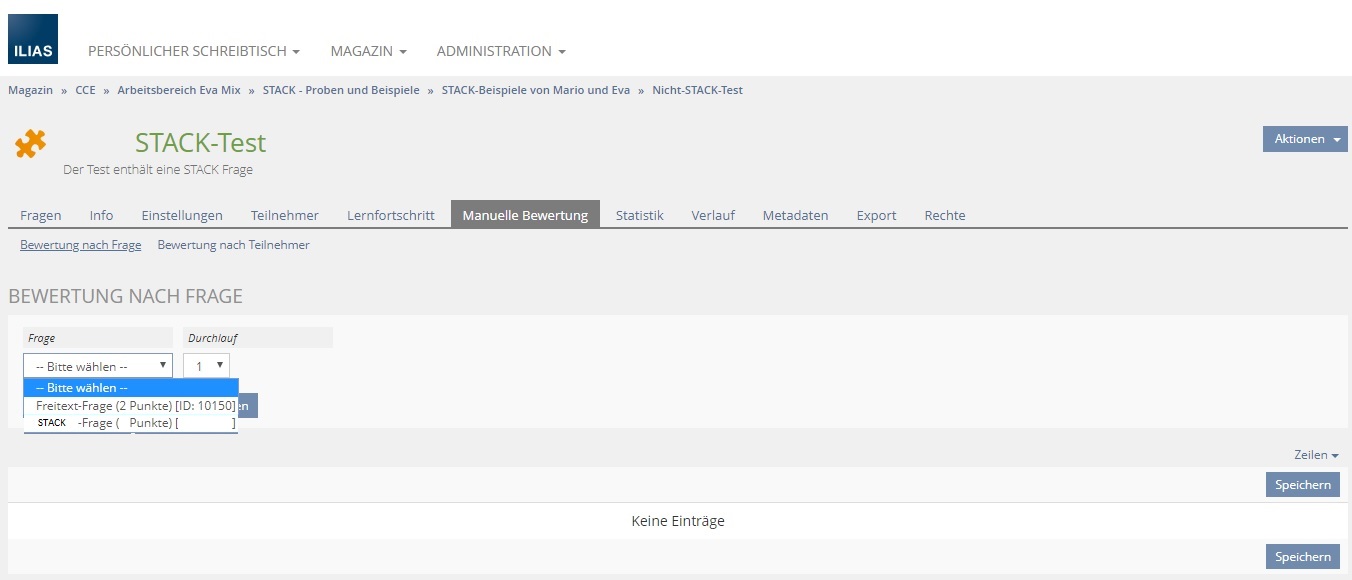Select the Bewertung nach Teilnehmer subtab
1352x580 pixels.
[233, 245]
